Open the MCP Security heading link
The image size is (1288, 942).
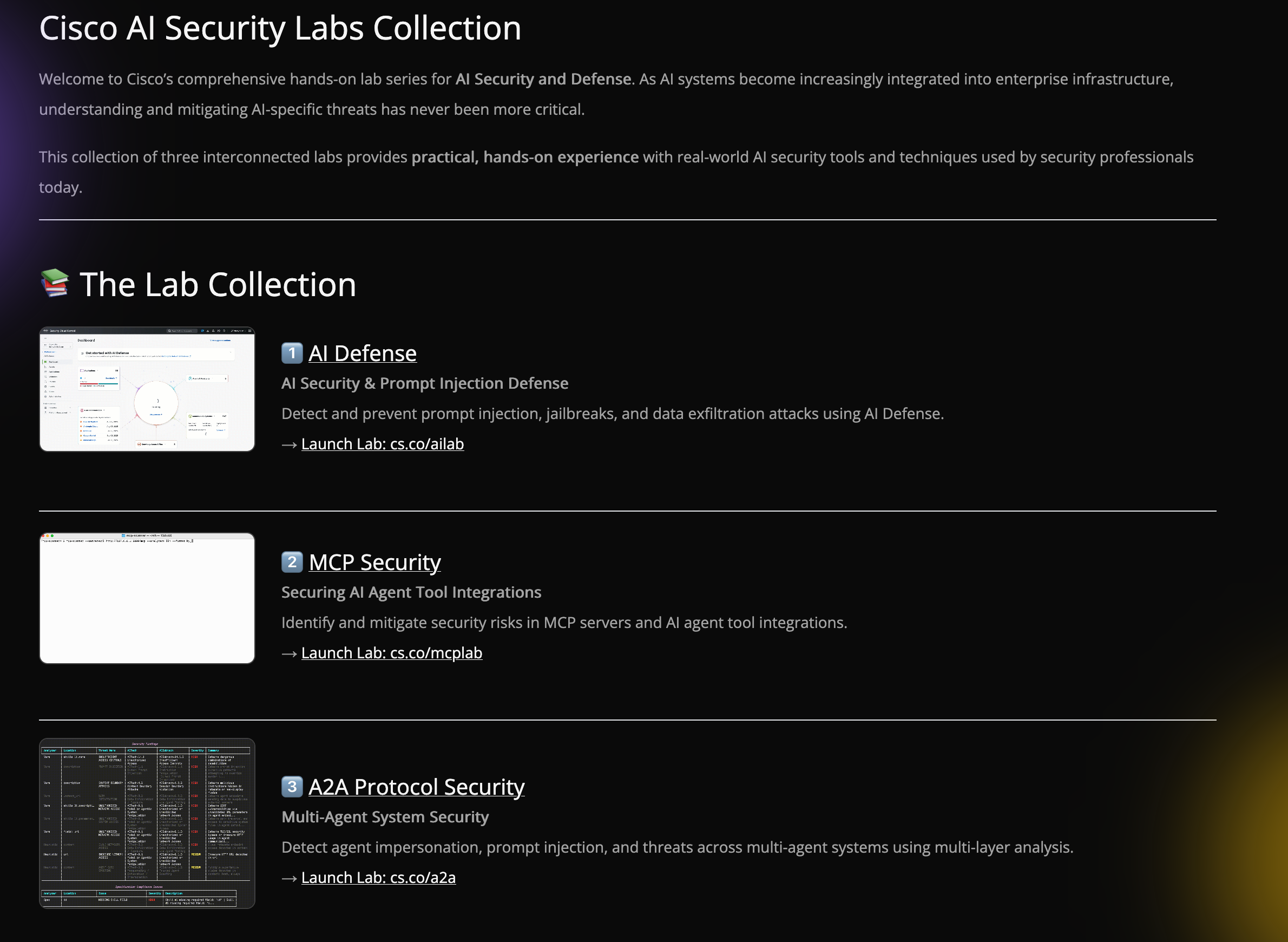tap(374, 562)
